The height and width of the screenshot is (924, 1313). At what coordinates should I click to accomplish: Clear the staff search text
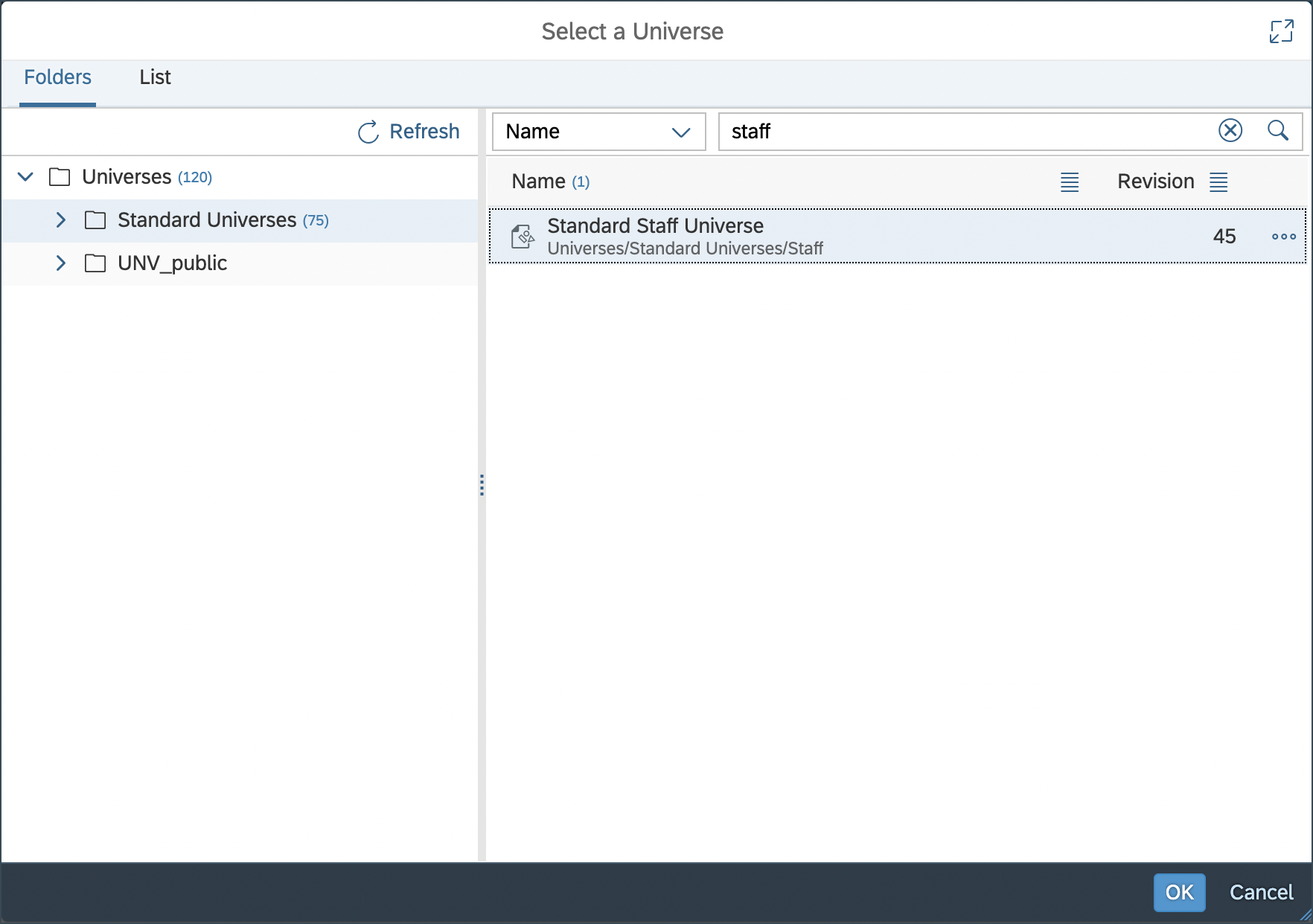pyautogui.click(x=1230, y=130)
